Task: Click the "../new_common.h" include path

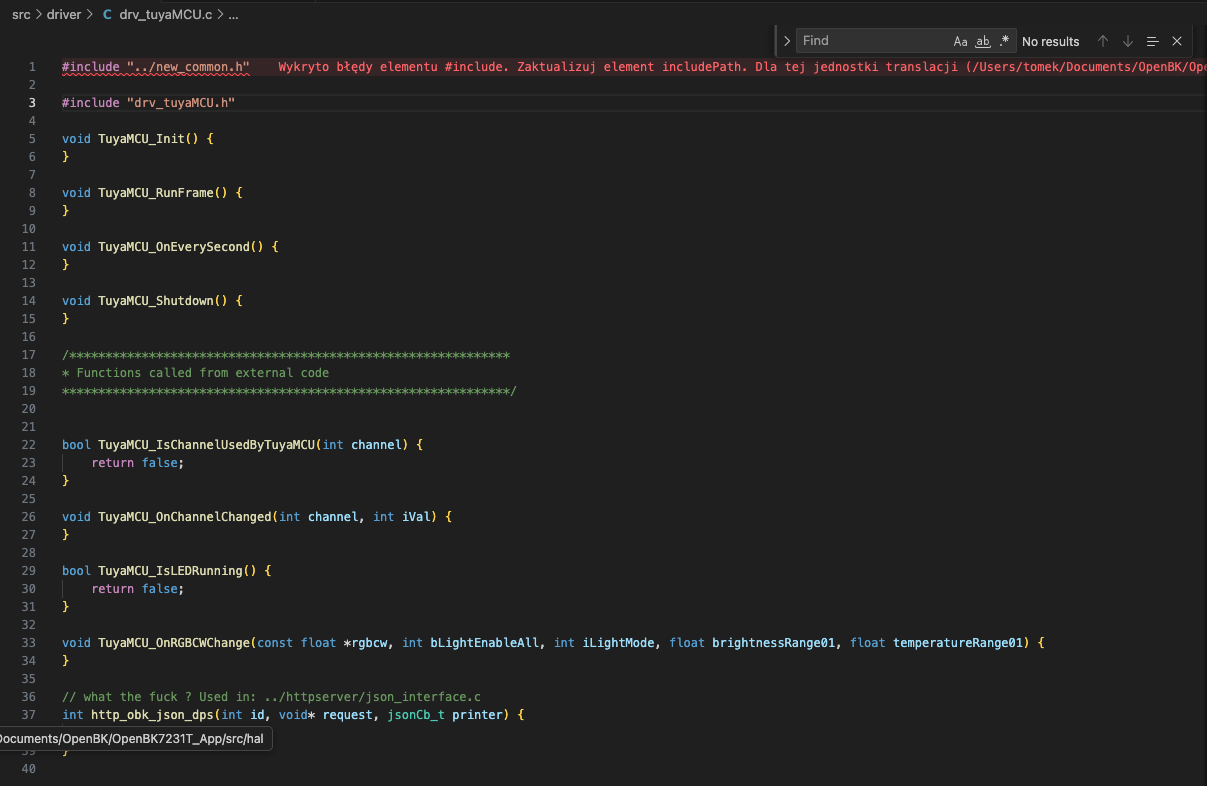Action: [188, 67]
